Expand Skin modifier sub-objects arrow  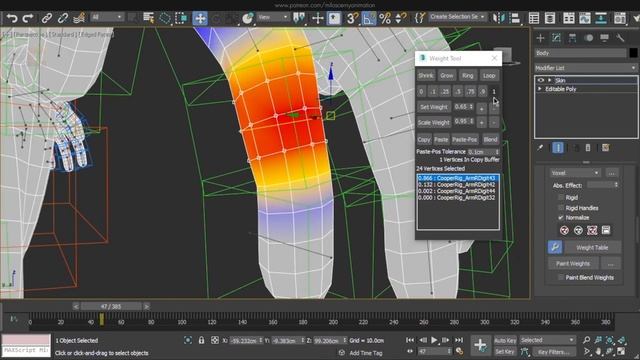(550, 80)
